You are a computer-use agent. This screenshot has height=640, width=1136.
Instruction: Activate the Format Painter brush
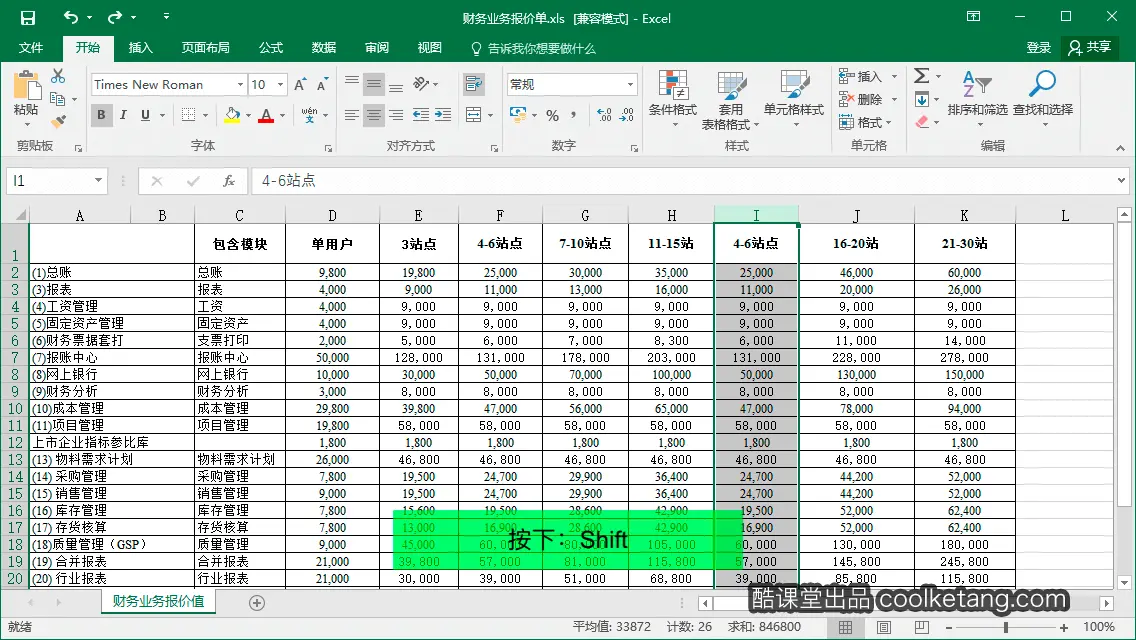click(x=58, y=121)
